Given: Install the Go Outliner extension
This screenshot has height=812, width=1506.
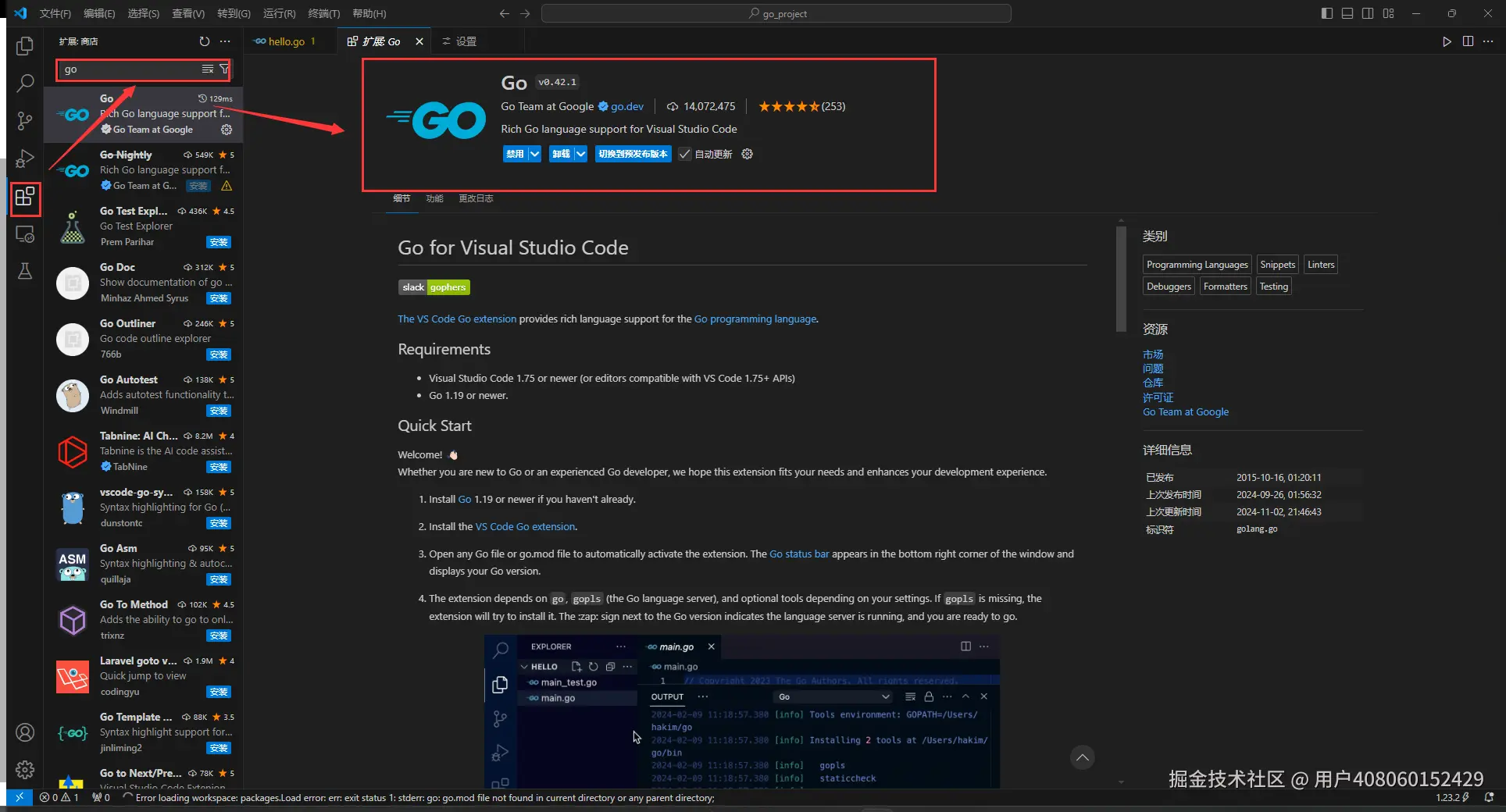Looking at the screenshot, I should point(219,354).
